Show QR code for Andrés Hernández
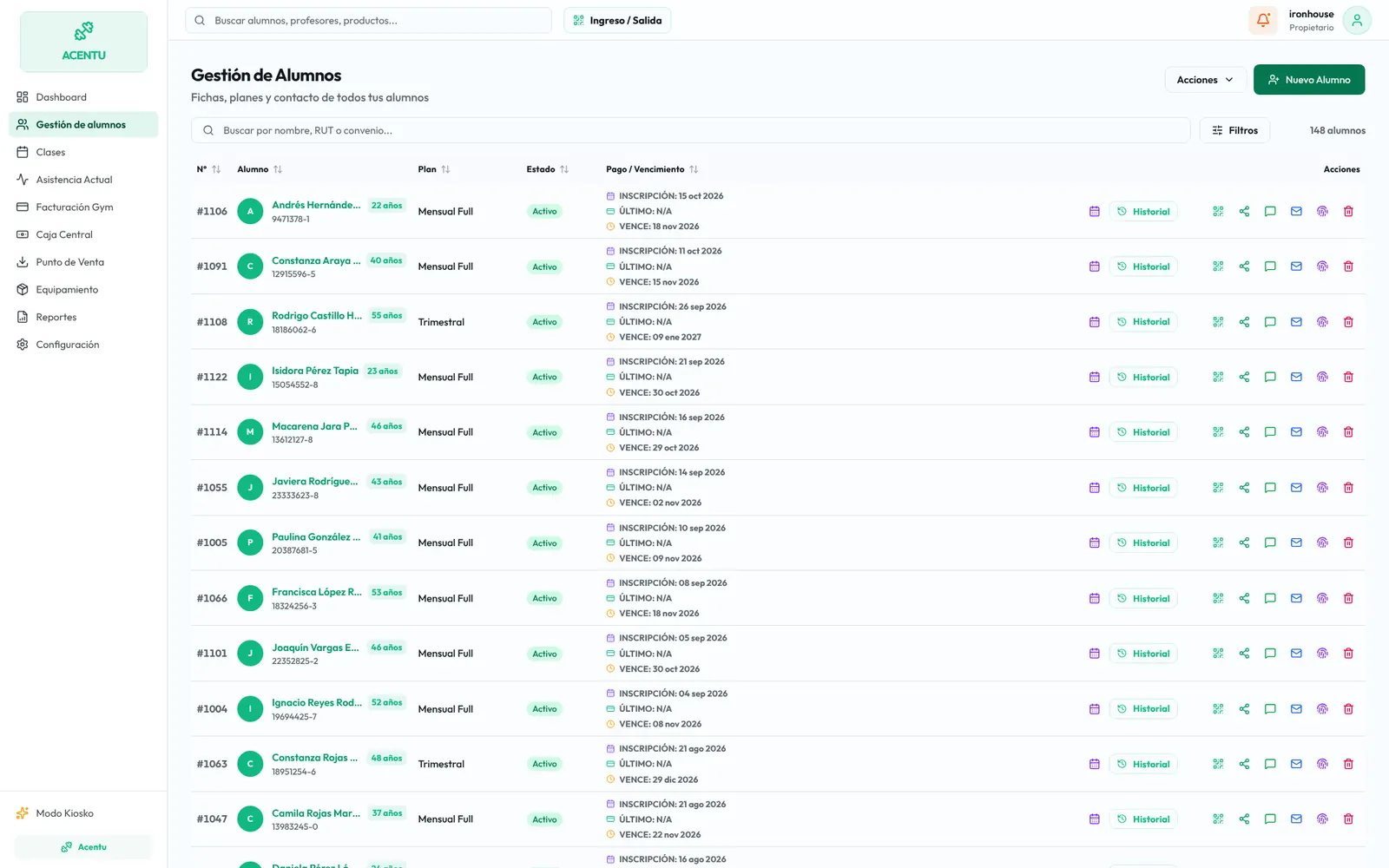1389x868 pixels. [x=1218, y=211]
